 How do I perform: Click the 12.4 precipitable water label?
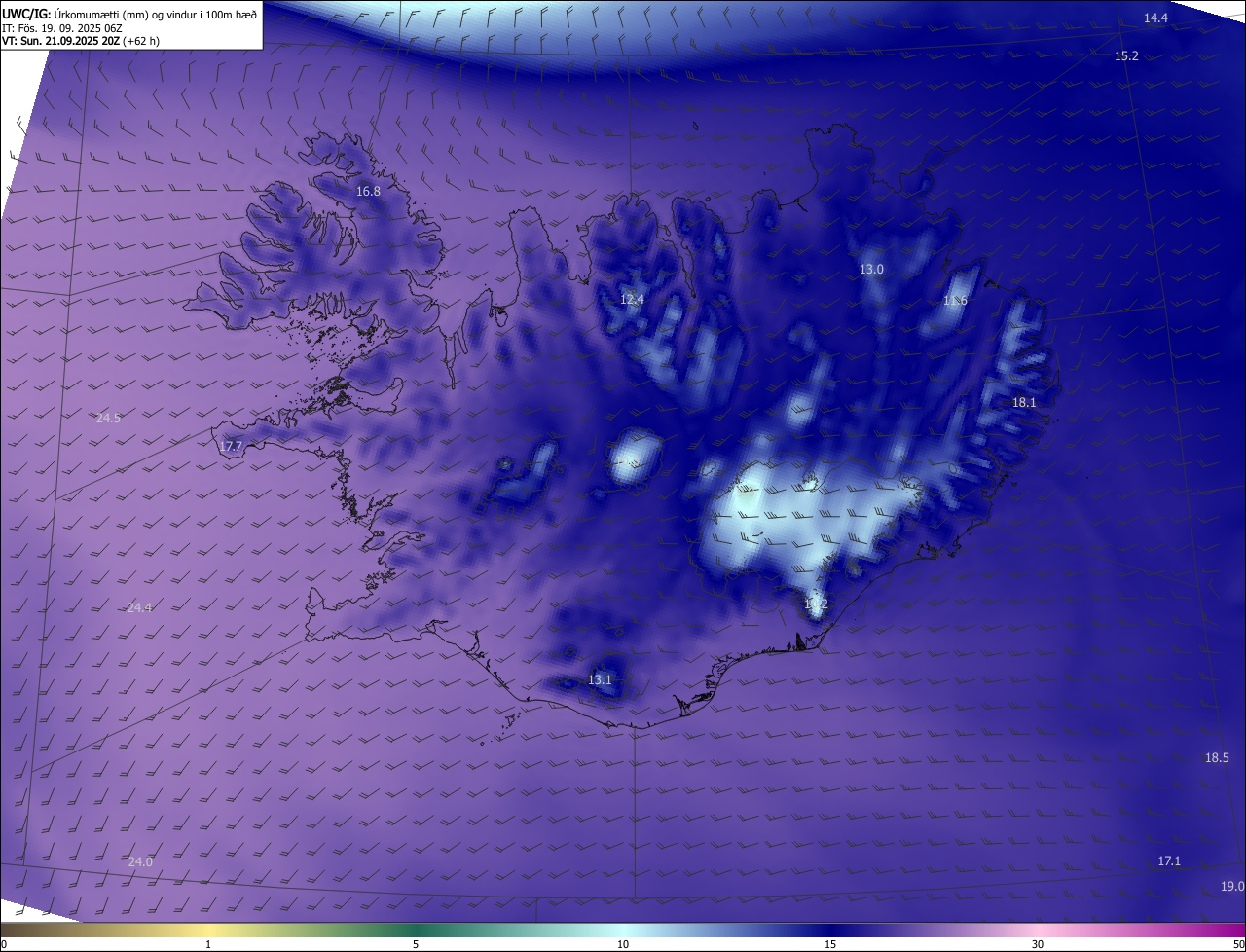coord(632,300)
